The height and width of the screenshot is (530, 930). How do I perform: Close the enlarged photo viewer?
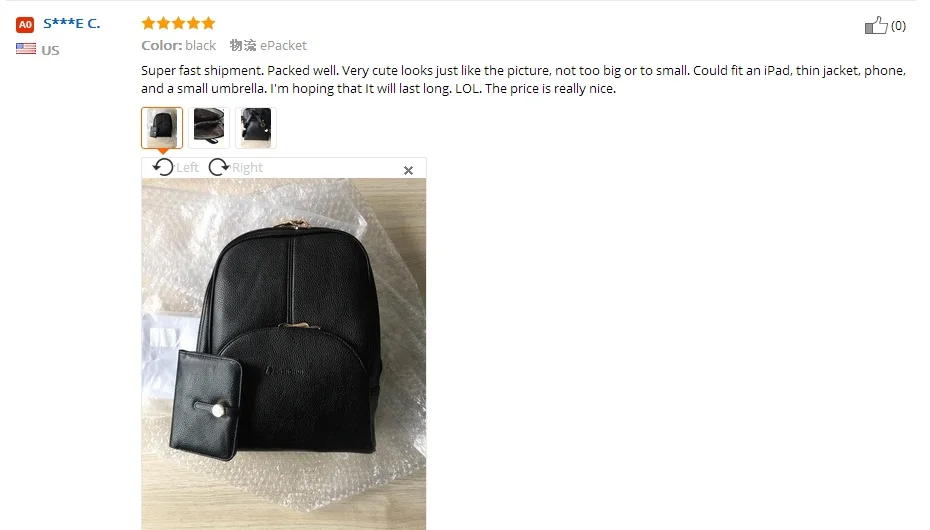click(408, 171)
